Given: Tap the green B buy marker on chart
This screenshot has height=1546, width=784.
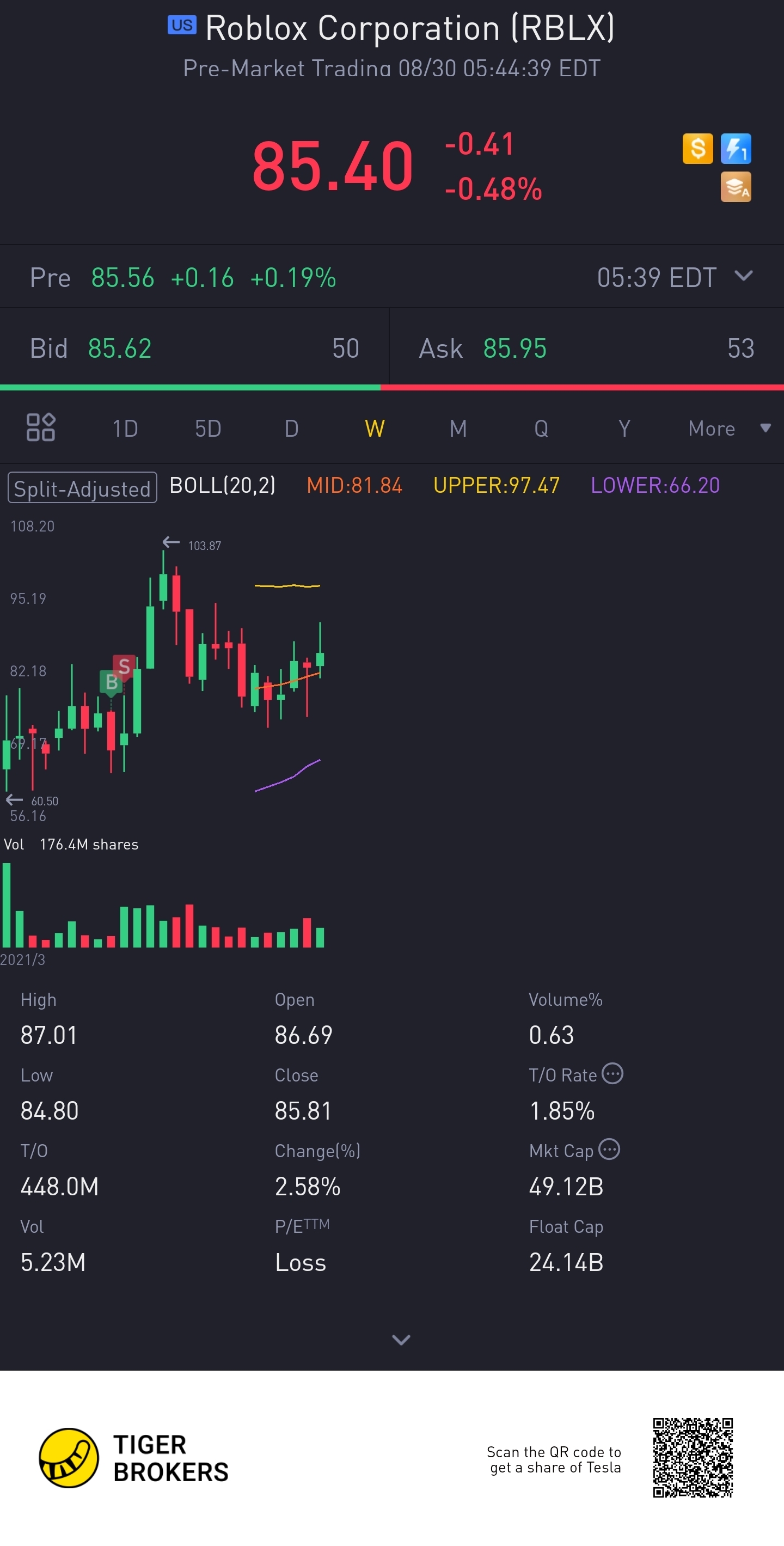Looking at the screenshot, I should point(111,682).
